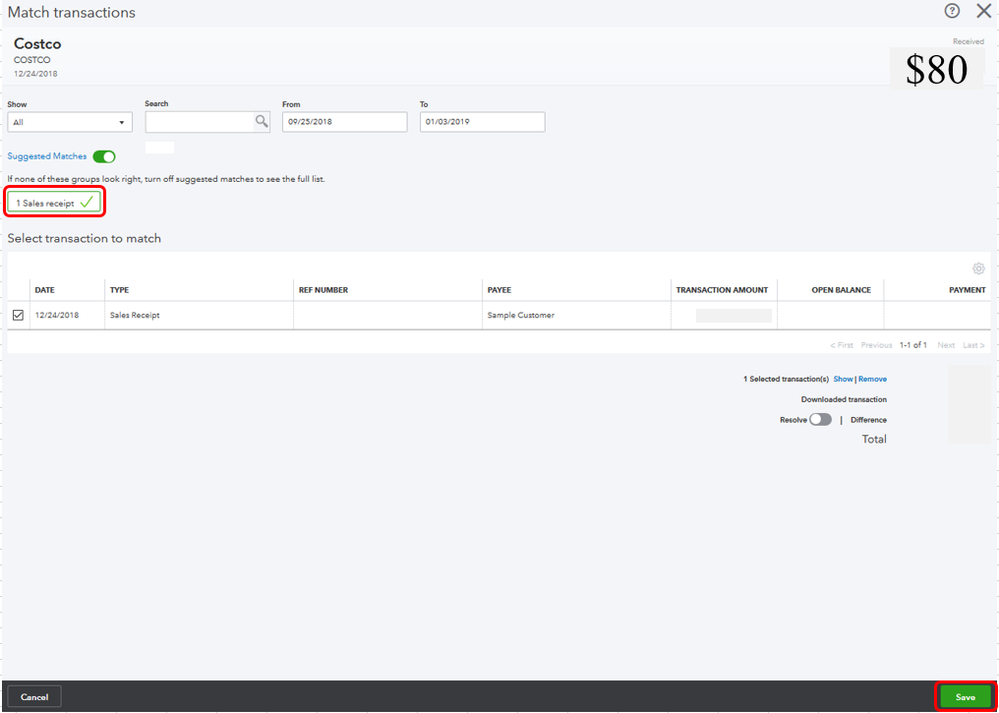Open the help question mark icon

(952, 11)
